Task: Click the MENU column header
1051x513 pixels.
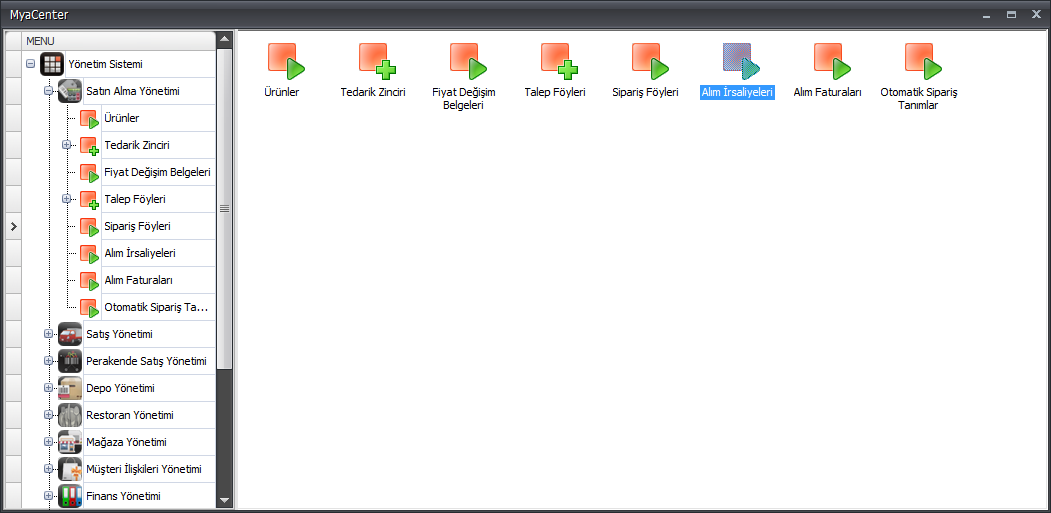Action: click(118, 40)
